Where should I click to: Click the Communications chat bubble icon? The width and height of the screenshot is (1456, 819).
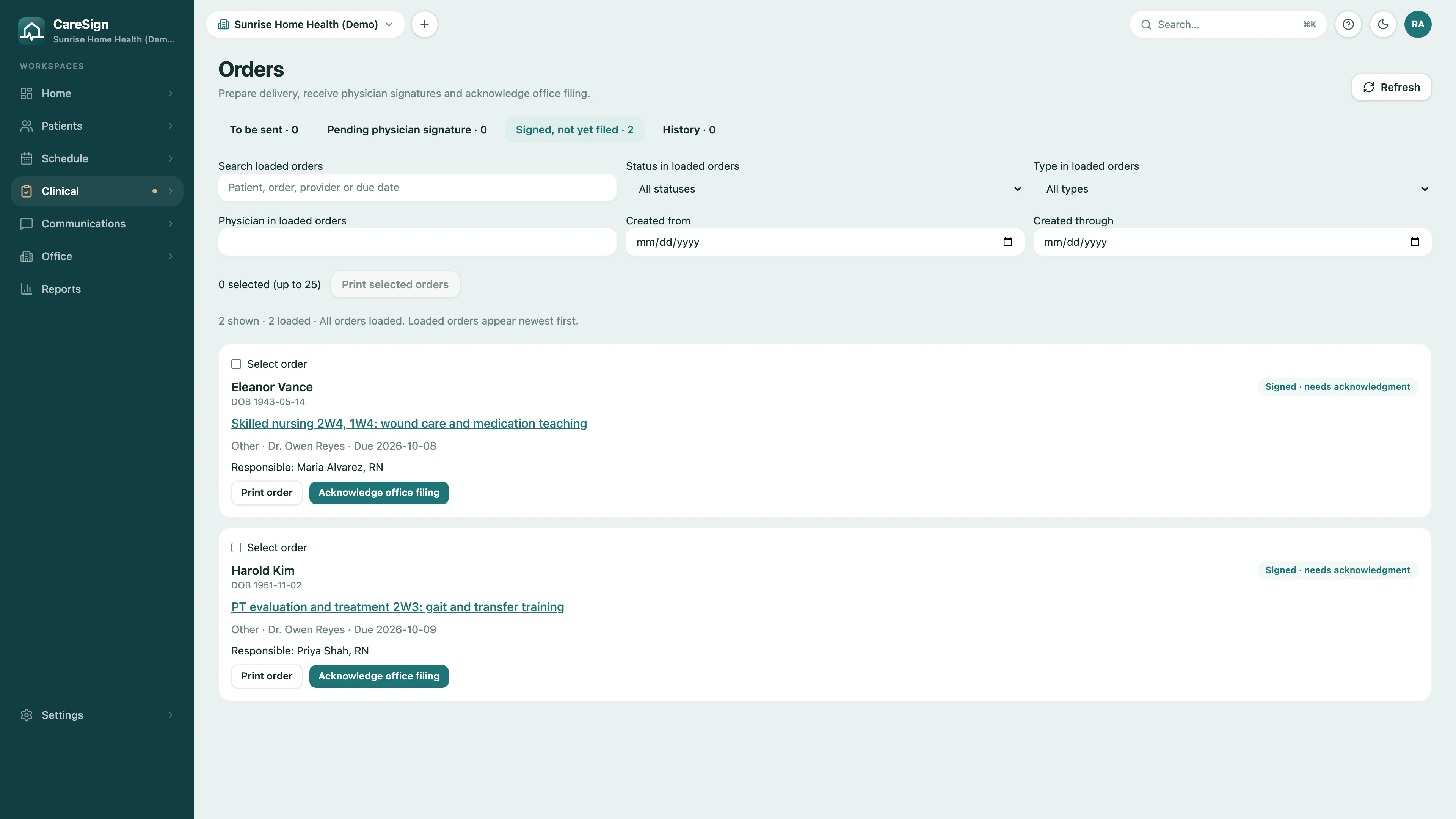(27, 224)
